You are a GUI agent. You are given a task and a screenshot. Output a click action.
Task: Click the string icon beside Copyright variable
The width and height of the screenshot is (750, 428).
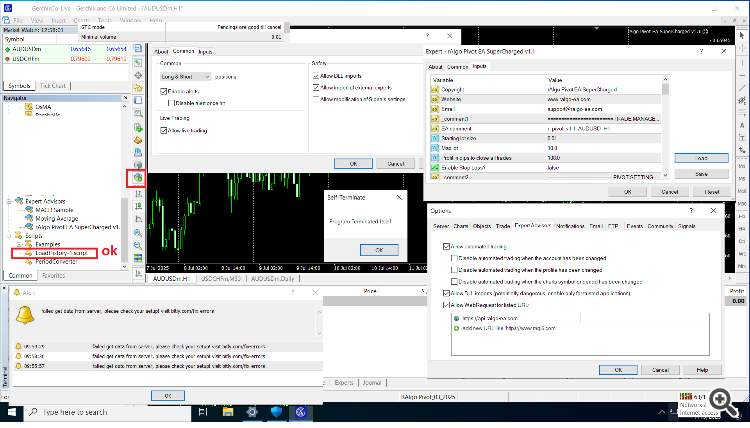(x=435, y=89)
